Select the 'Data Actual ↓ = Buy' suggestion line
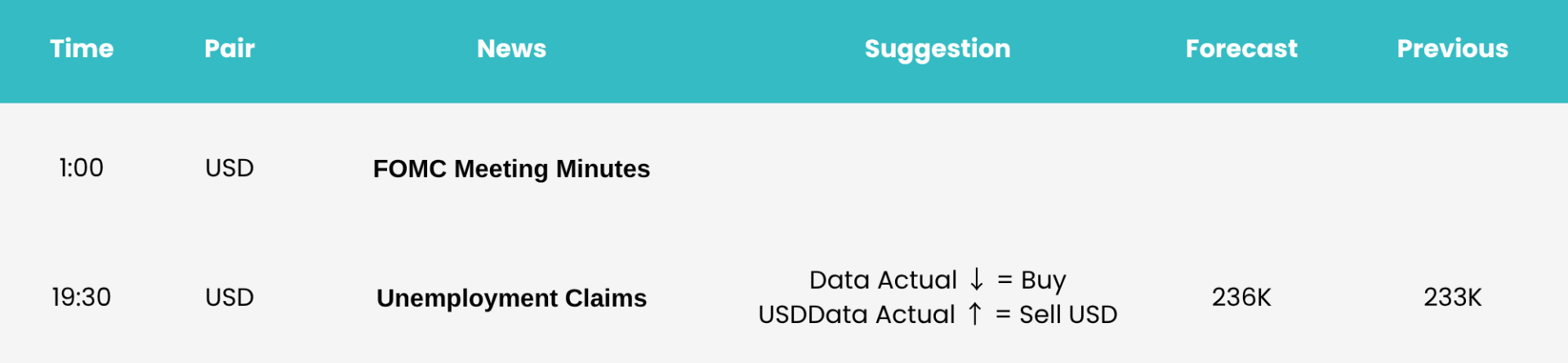This screenshot has width=1568, height=363. tap(938, 280)
